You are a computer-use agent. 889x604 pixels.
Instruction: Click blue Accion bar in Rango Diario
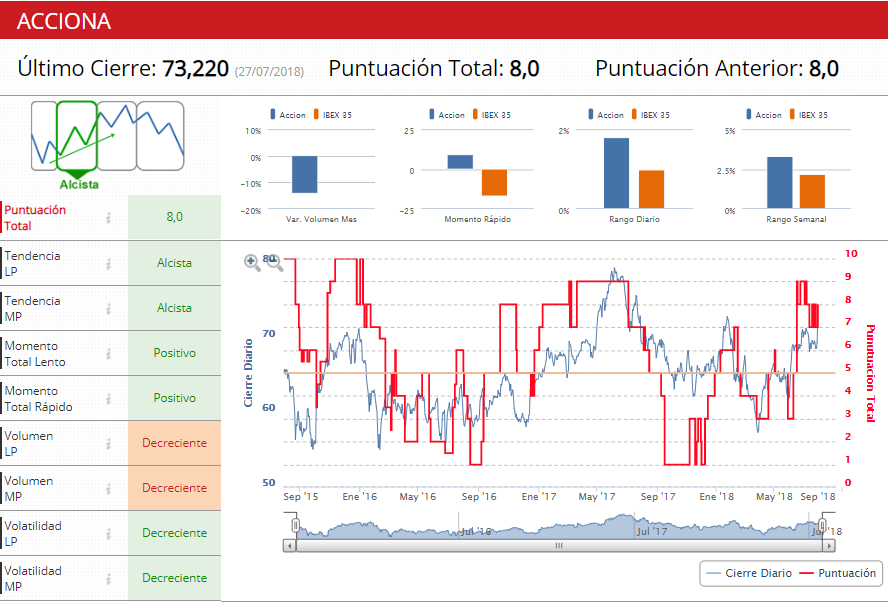[x=616, y=173]
